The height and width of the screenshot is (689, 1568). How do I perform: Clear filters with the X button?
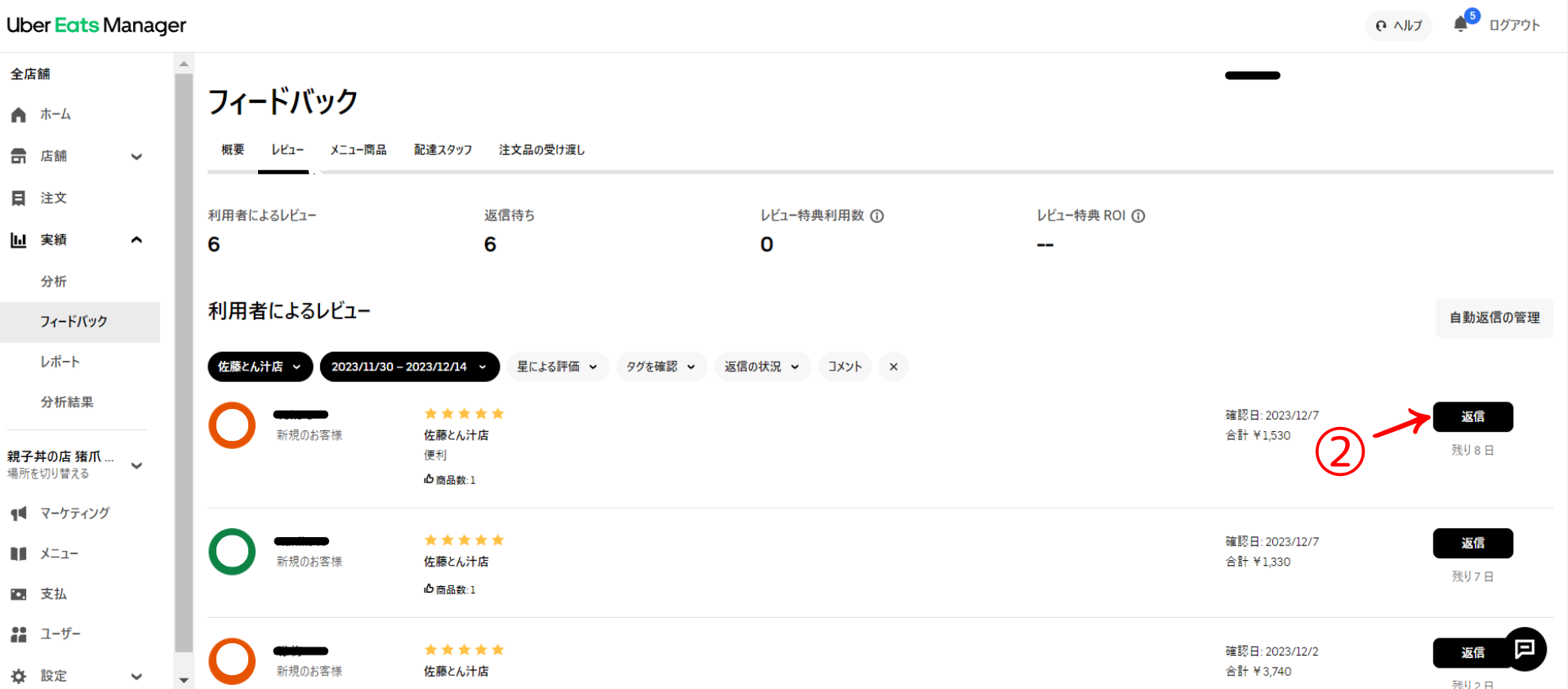click(893, 367)
